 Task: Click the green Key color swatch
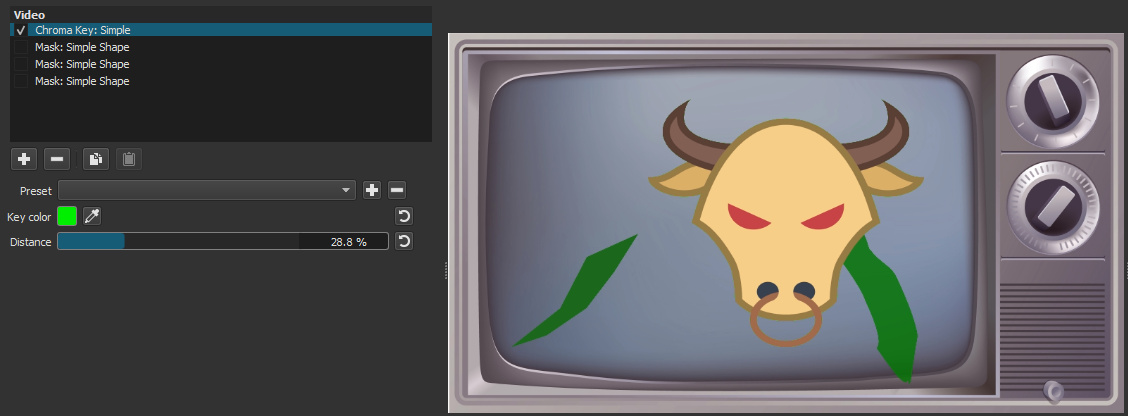[67, 216]
